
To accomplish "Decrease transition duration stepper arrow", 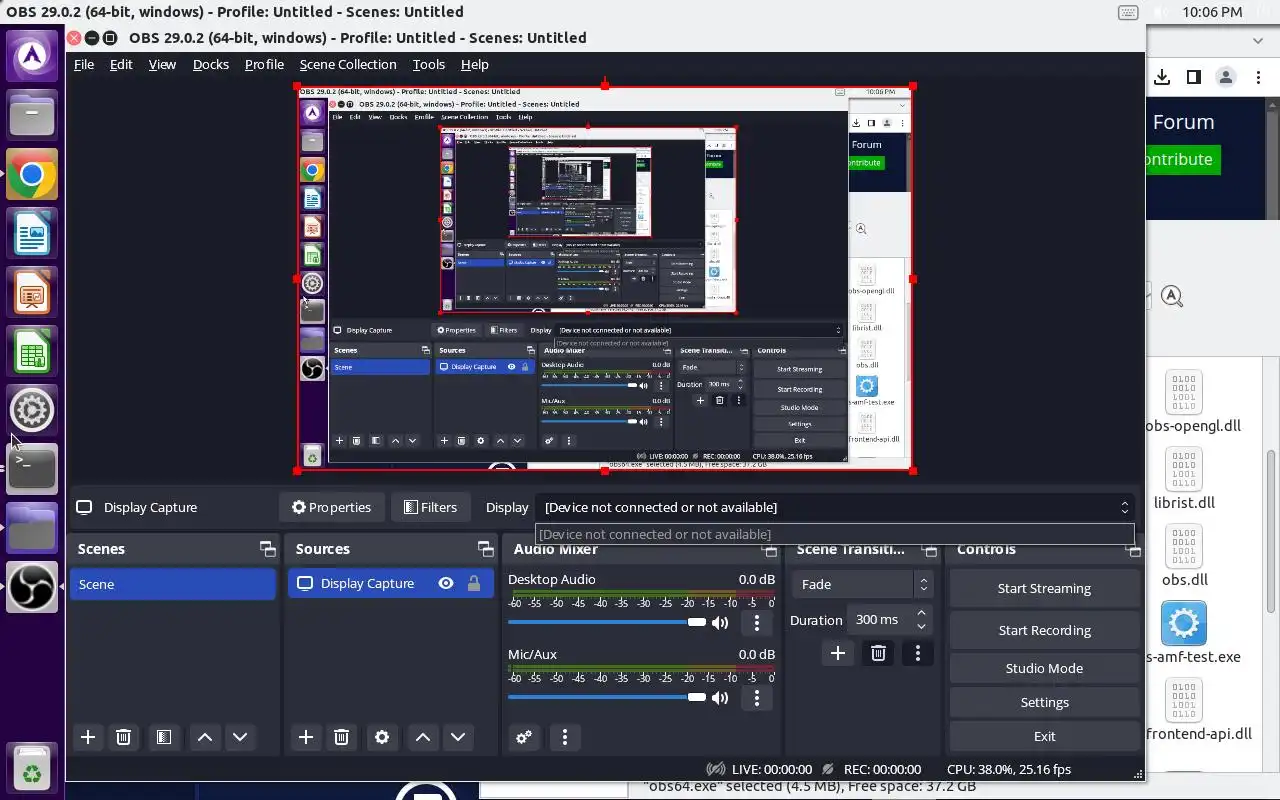I will pos(921,627).
